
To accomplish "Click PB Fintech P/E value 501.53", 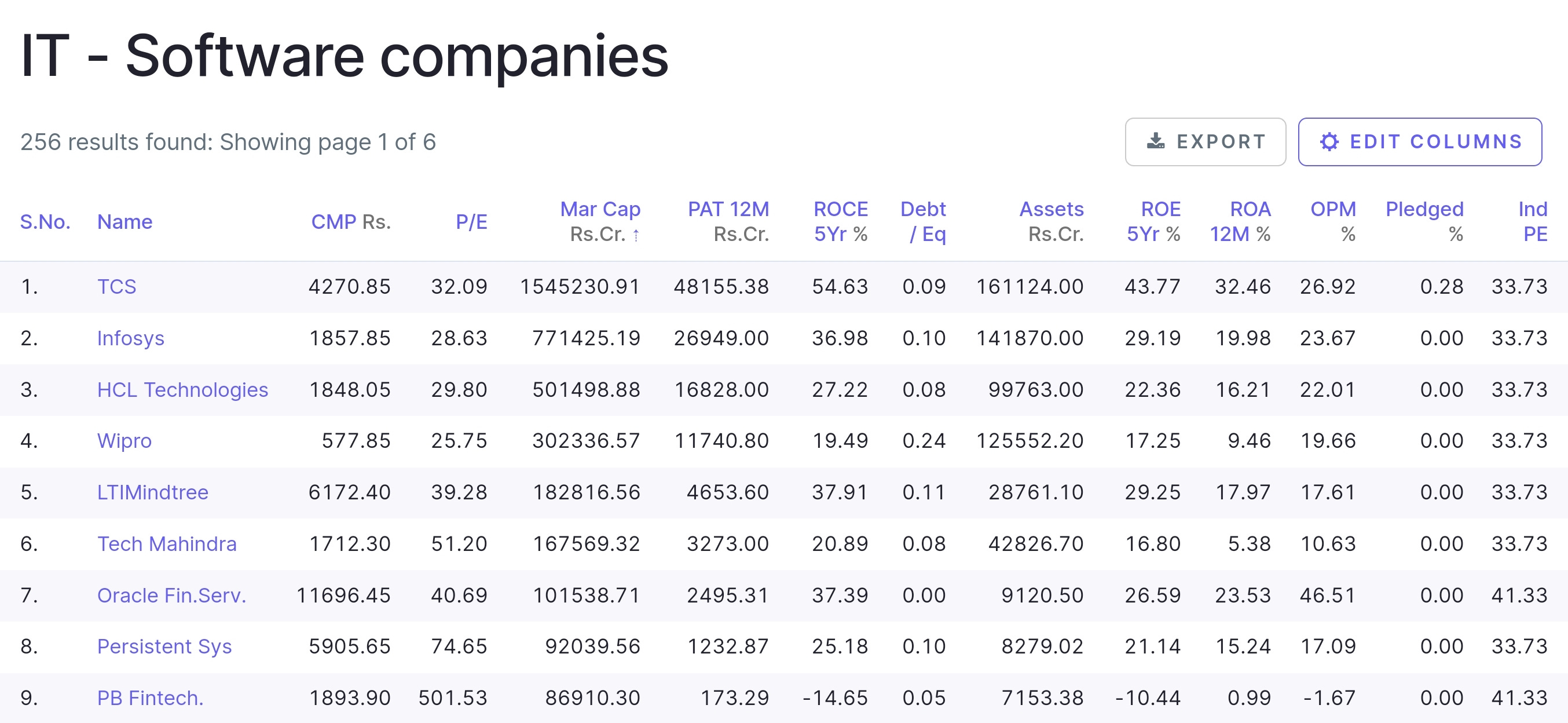I will [x=453, y=698].
